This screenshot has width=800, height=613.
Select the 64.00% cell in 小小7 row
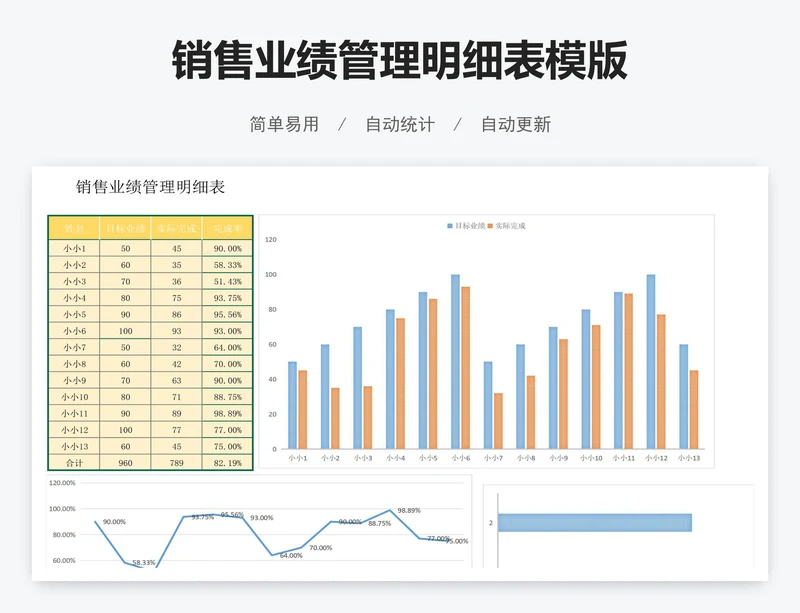[228, 348]
